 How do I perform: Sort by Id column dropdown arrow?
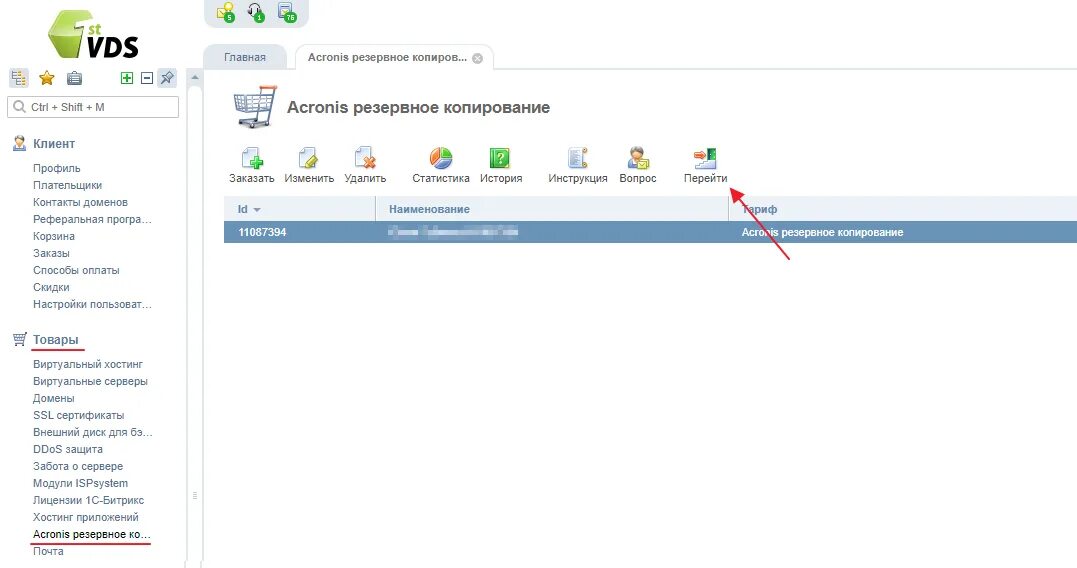(x=257, y=209)
